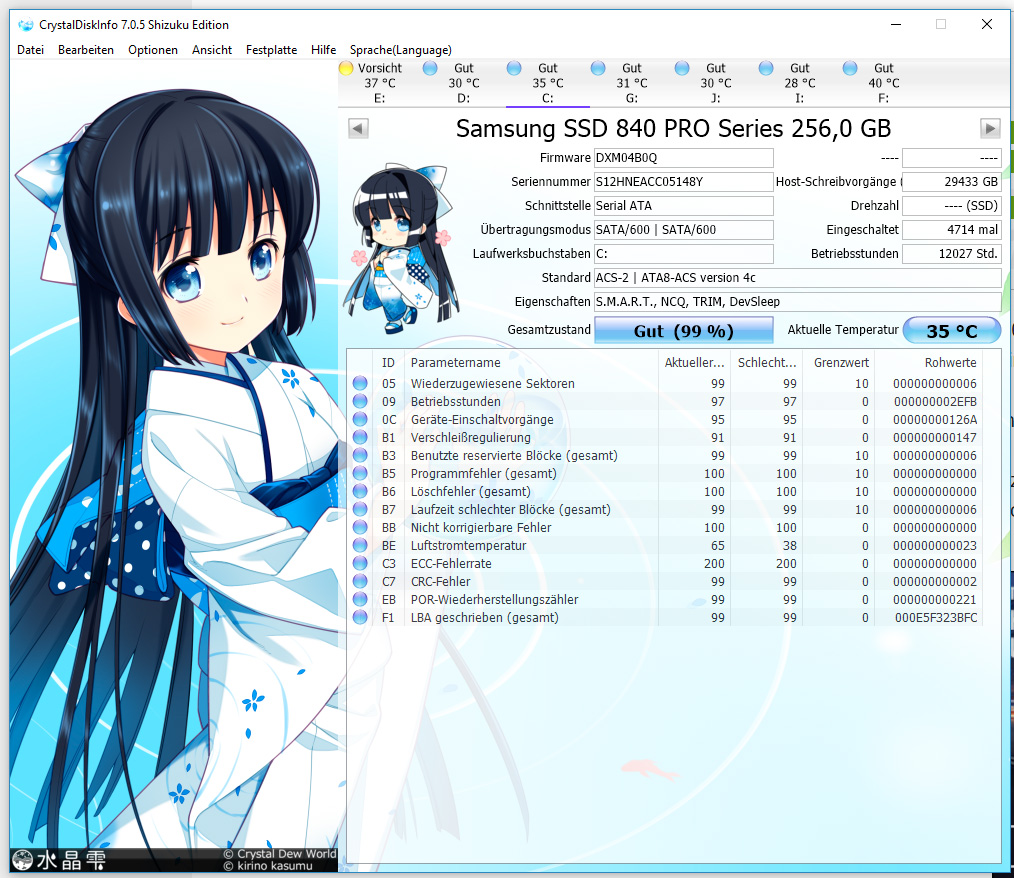Click the Standard ACS-2 field

(797, 277)
